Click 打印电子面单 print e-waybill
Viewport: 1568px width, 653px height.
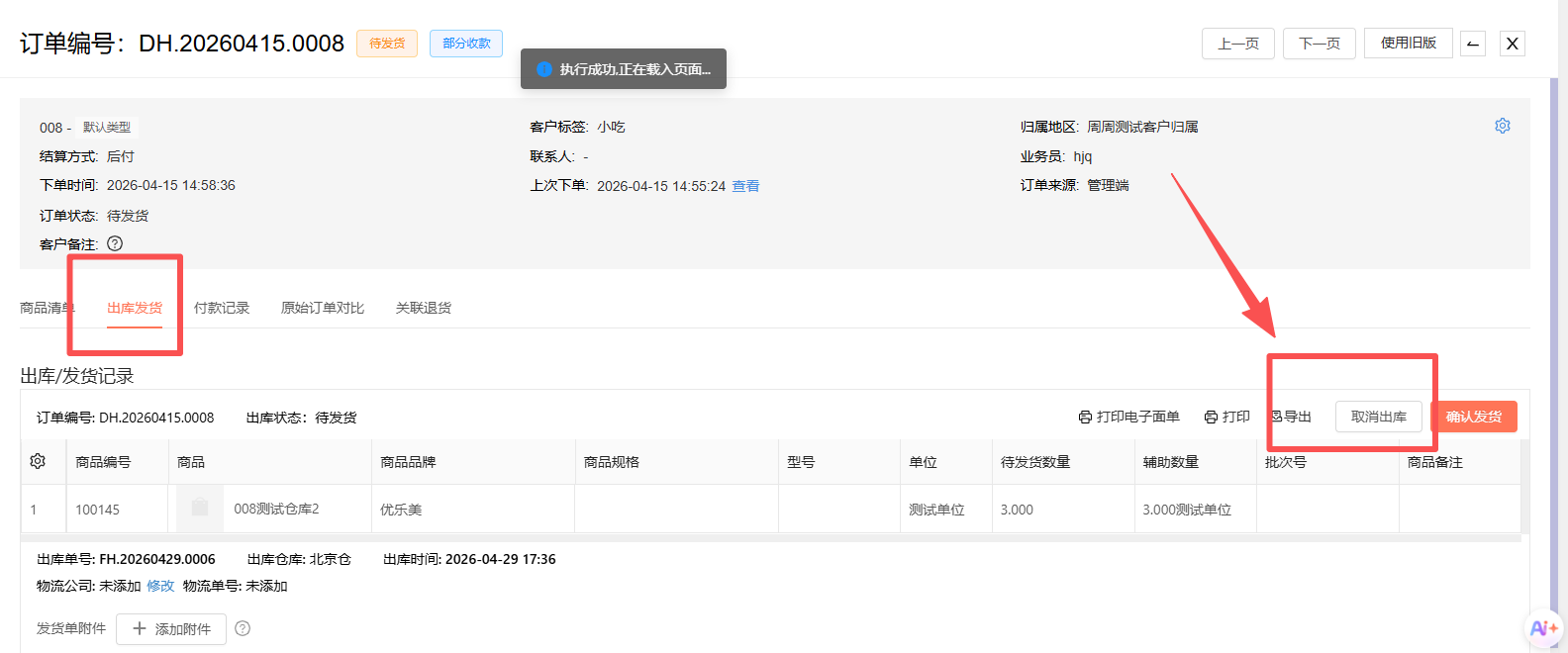coord(1129,417)
